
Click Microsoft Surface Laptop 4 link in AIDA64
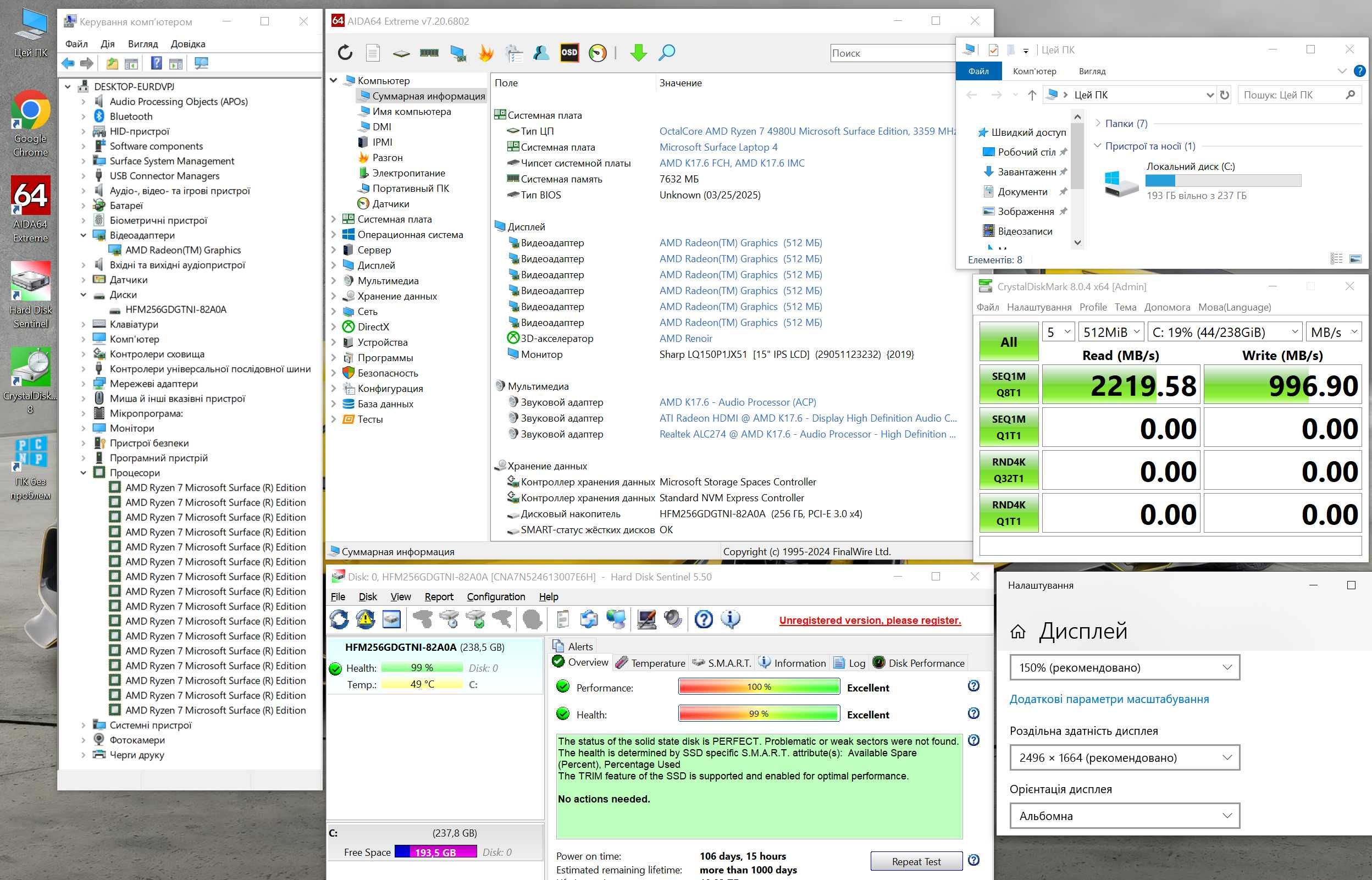(718, 147)
